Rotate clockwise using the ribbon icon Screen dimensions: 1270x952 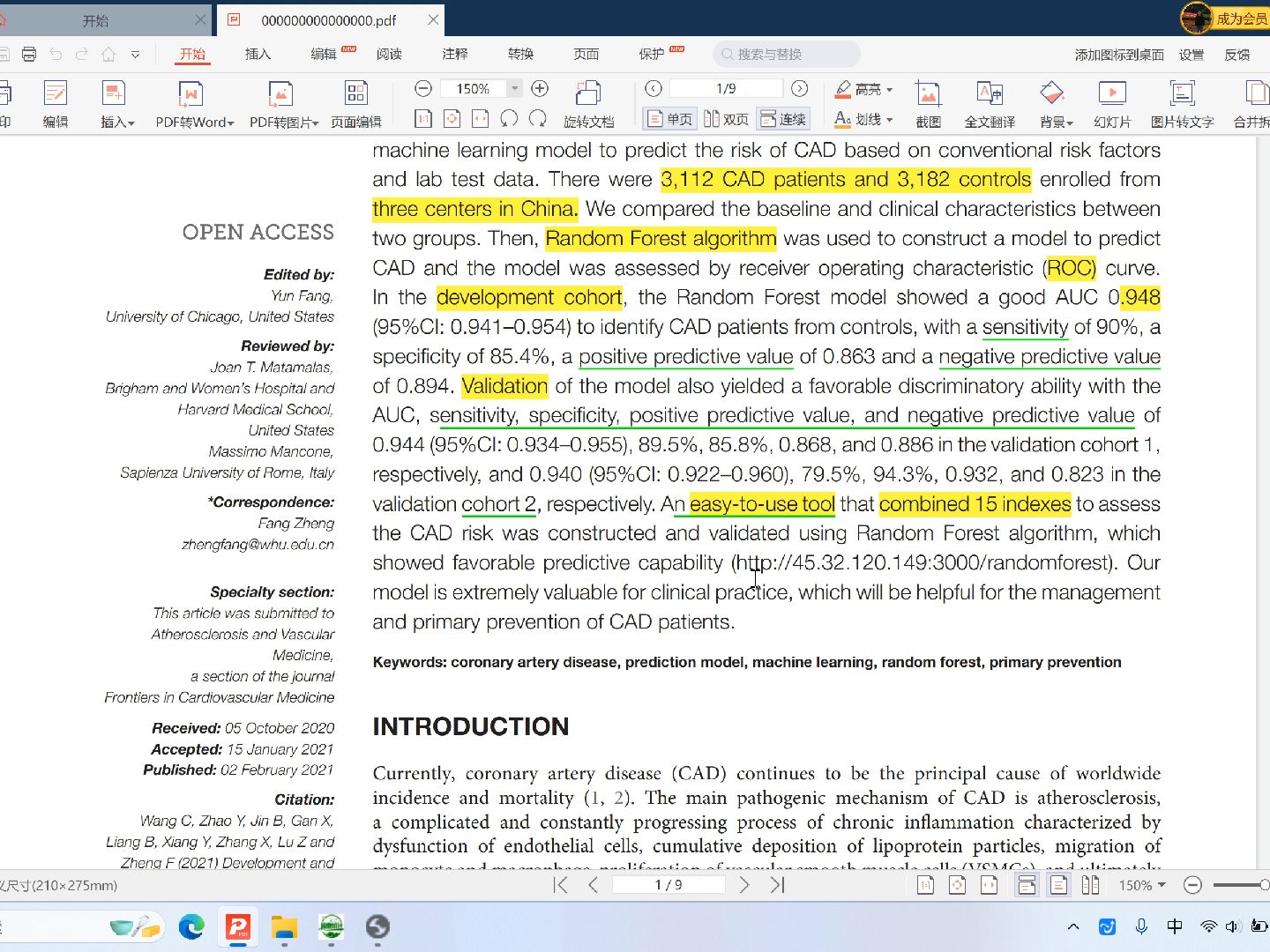pos(537,118)
